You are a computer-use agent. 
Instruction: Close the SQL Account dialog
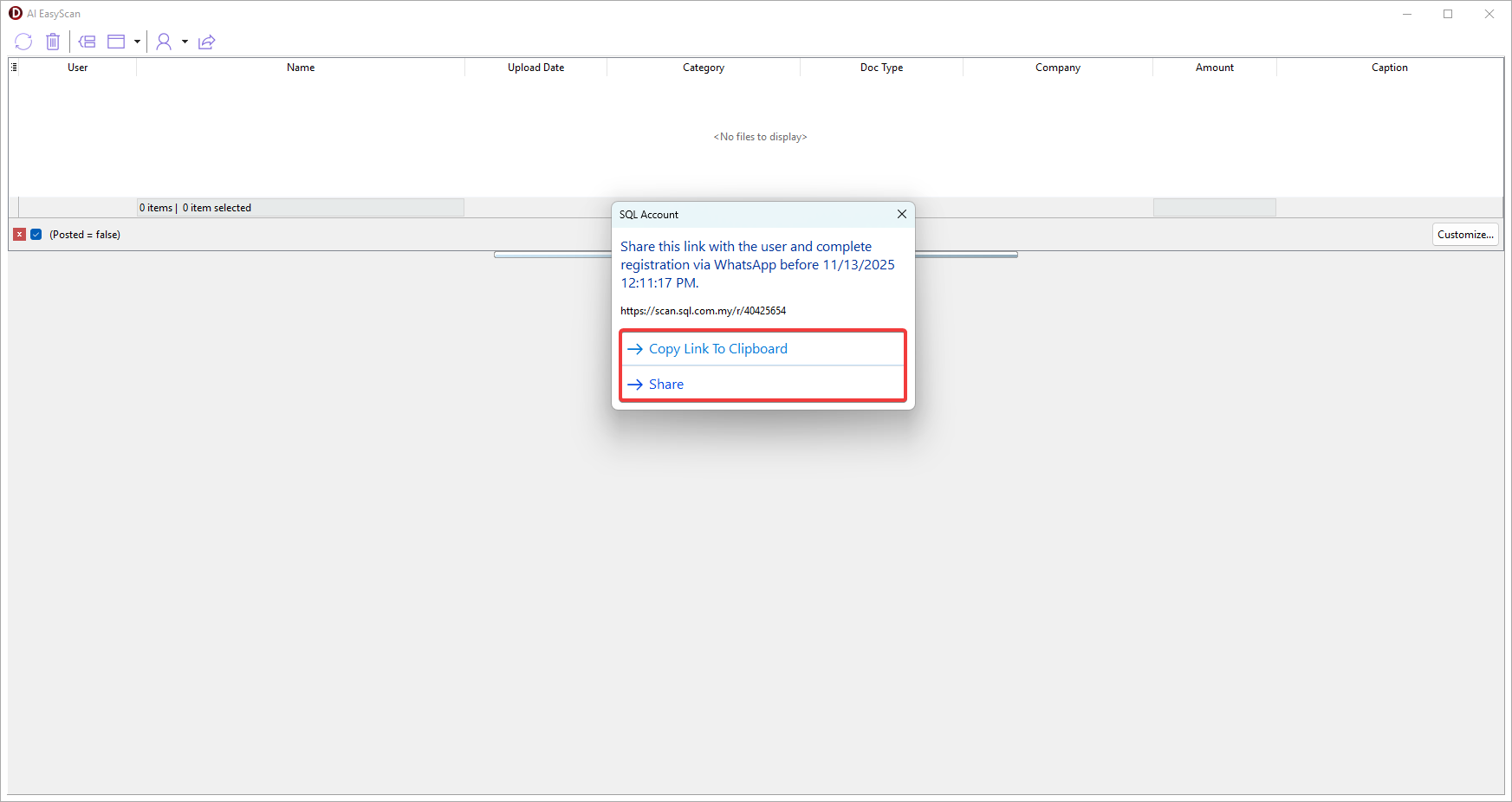click(x=901, y=214)
